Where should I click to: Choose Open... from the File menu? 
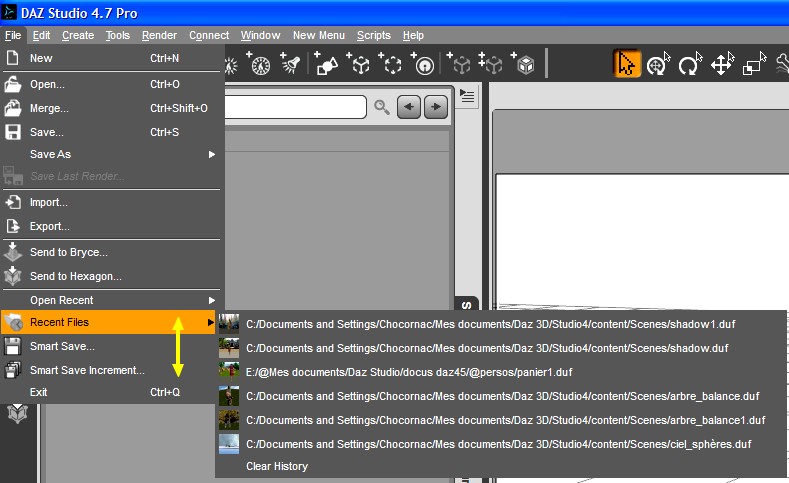pos(112,84)
